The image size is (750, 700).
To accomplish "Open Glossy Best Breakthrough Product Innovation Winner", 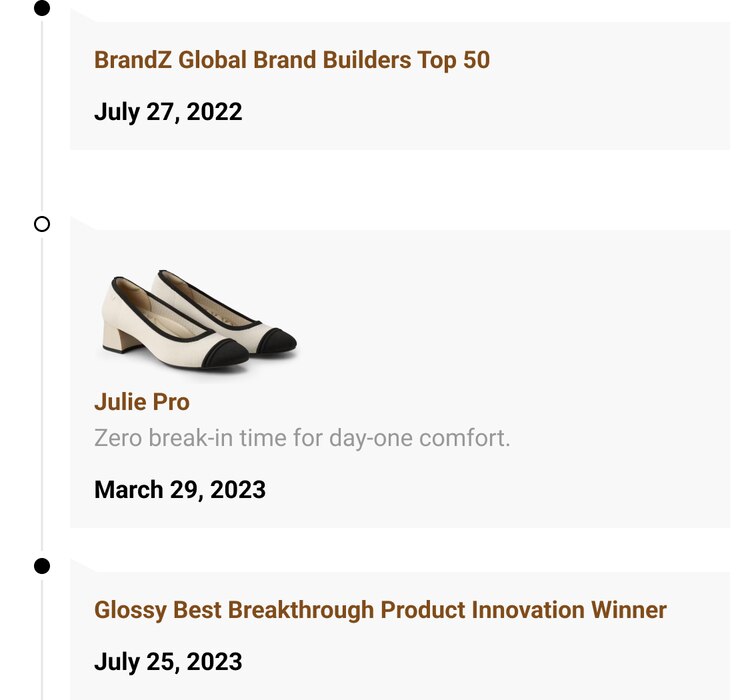I will point(380,610).
